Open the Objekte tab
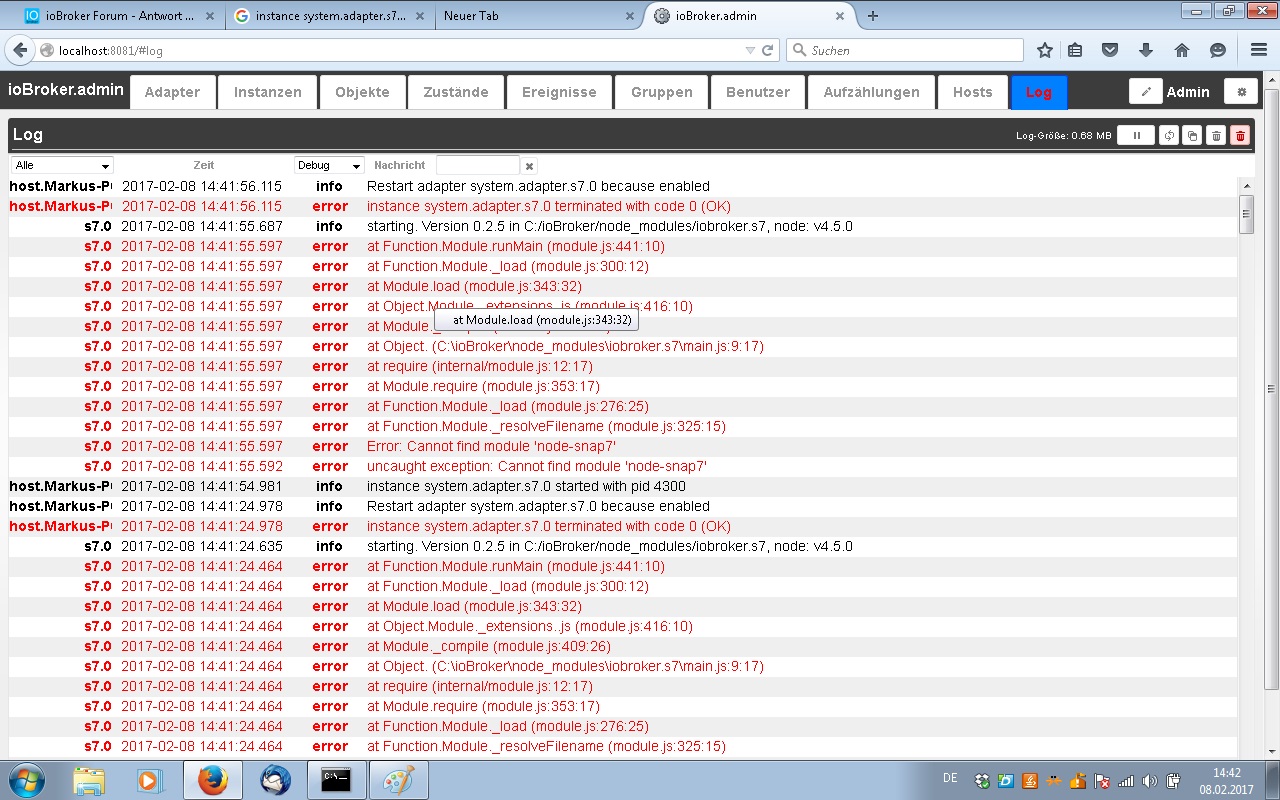 [362, 92]
